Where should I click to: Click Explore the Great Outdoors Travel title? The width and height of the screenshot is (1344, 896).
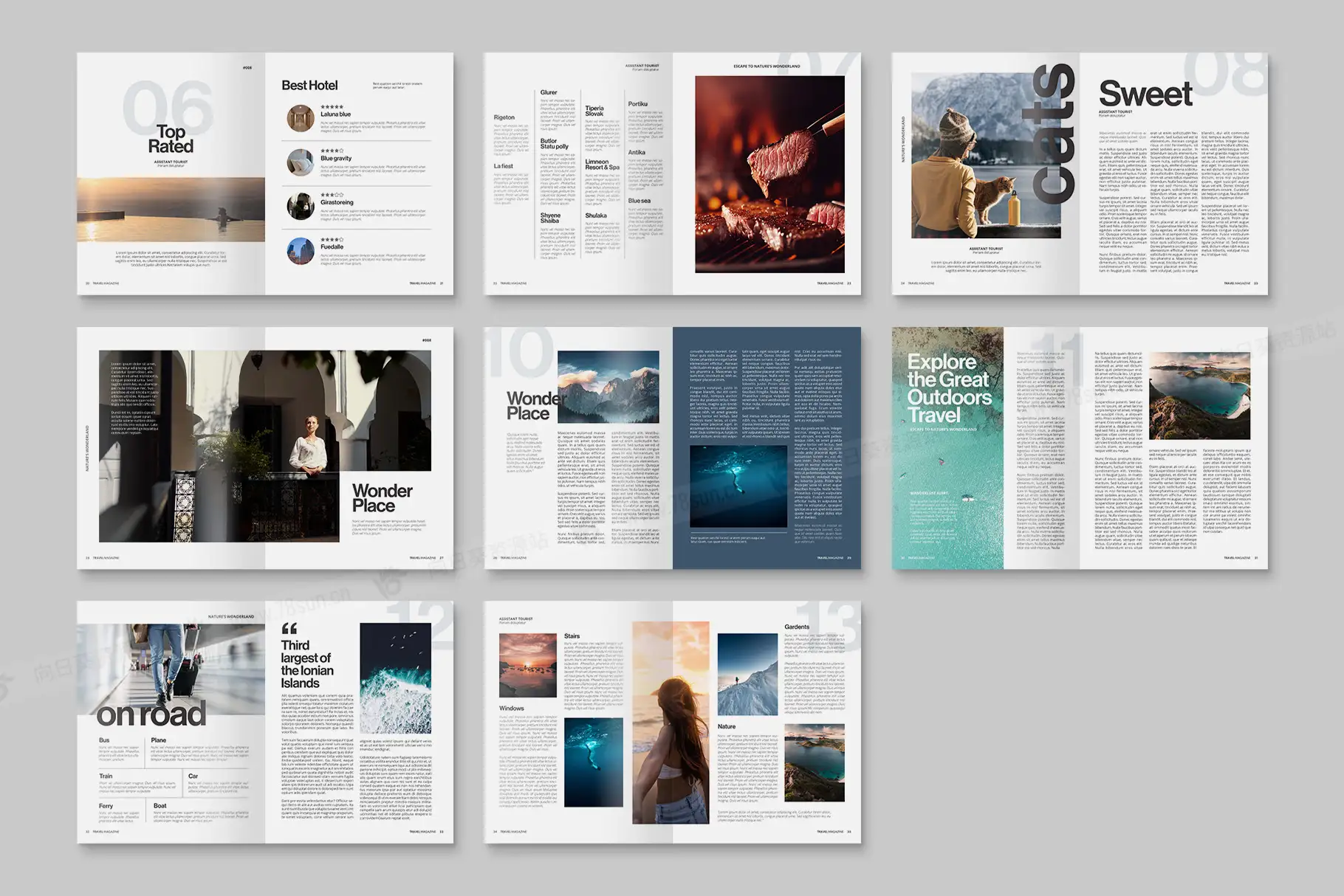948,388
